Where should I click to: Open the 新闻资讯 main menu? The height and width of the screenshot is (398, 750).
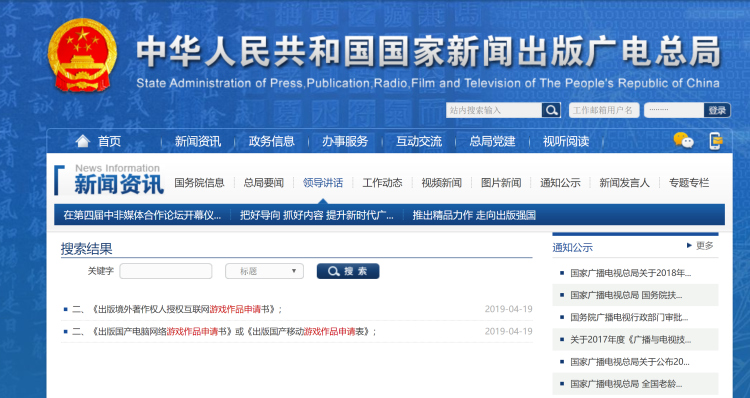(198, 141)
